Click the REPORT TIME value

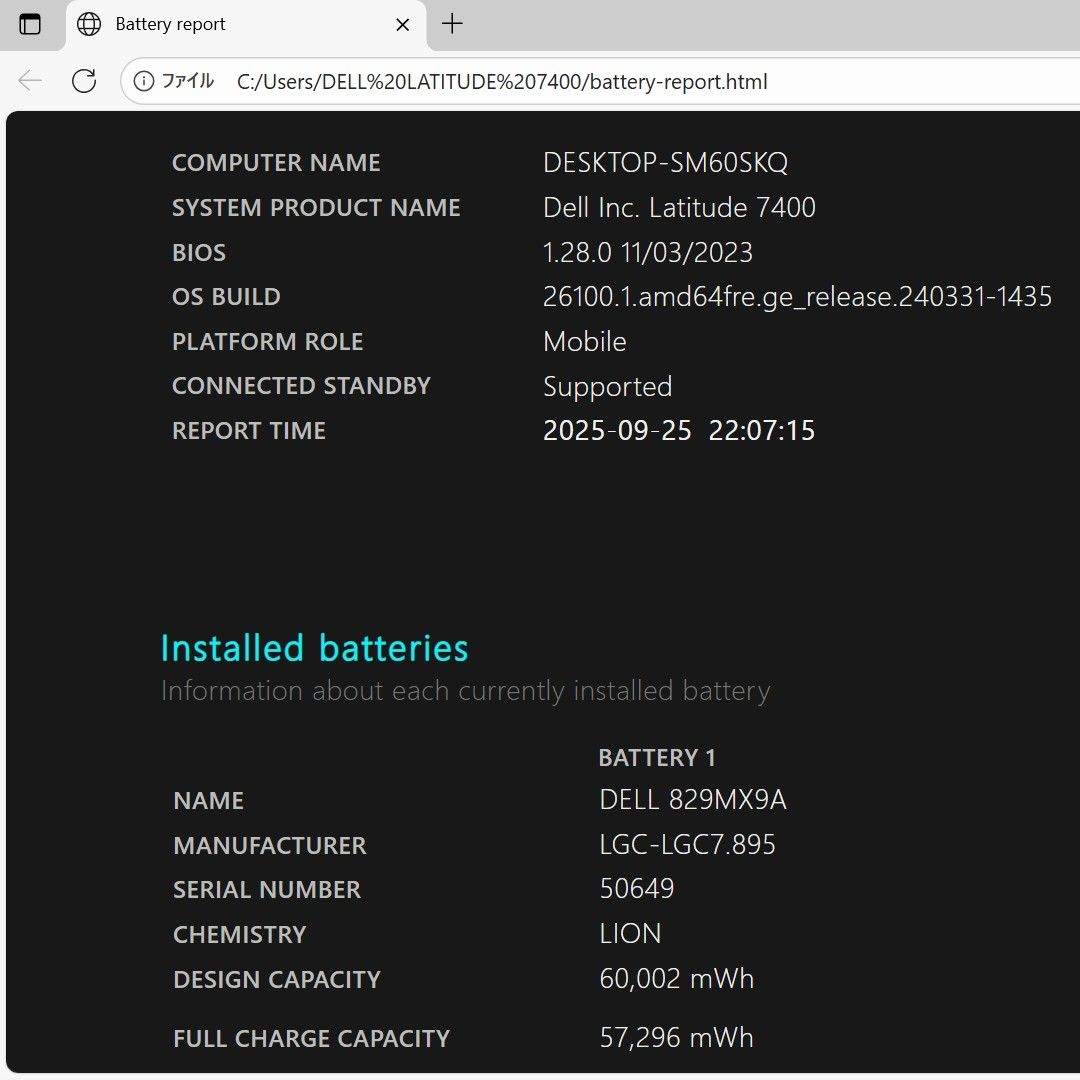(x=679, y=430)
